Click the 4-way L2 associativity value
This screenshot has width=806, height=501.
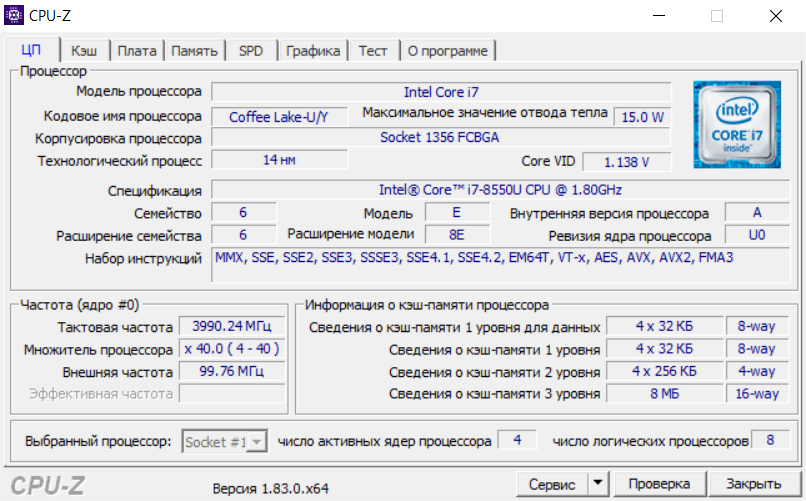point(757,371)
